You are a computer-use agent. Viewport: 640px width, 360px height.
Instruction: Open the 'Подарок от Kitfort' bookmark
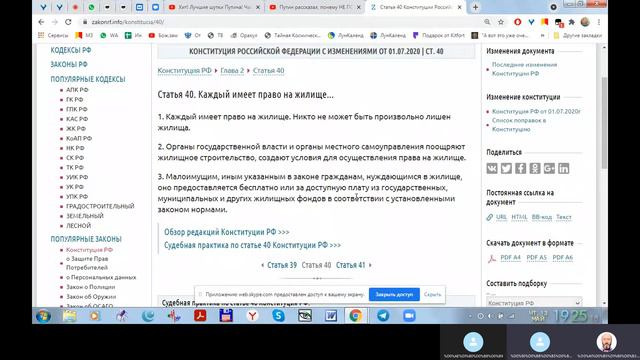[x=439, y=36]
